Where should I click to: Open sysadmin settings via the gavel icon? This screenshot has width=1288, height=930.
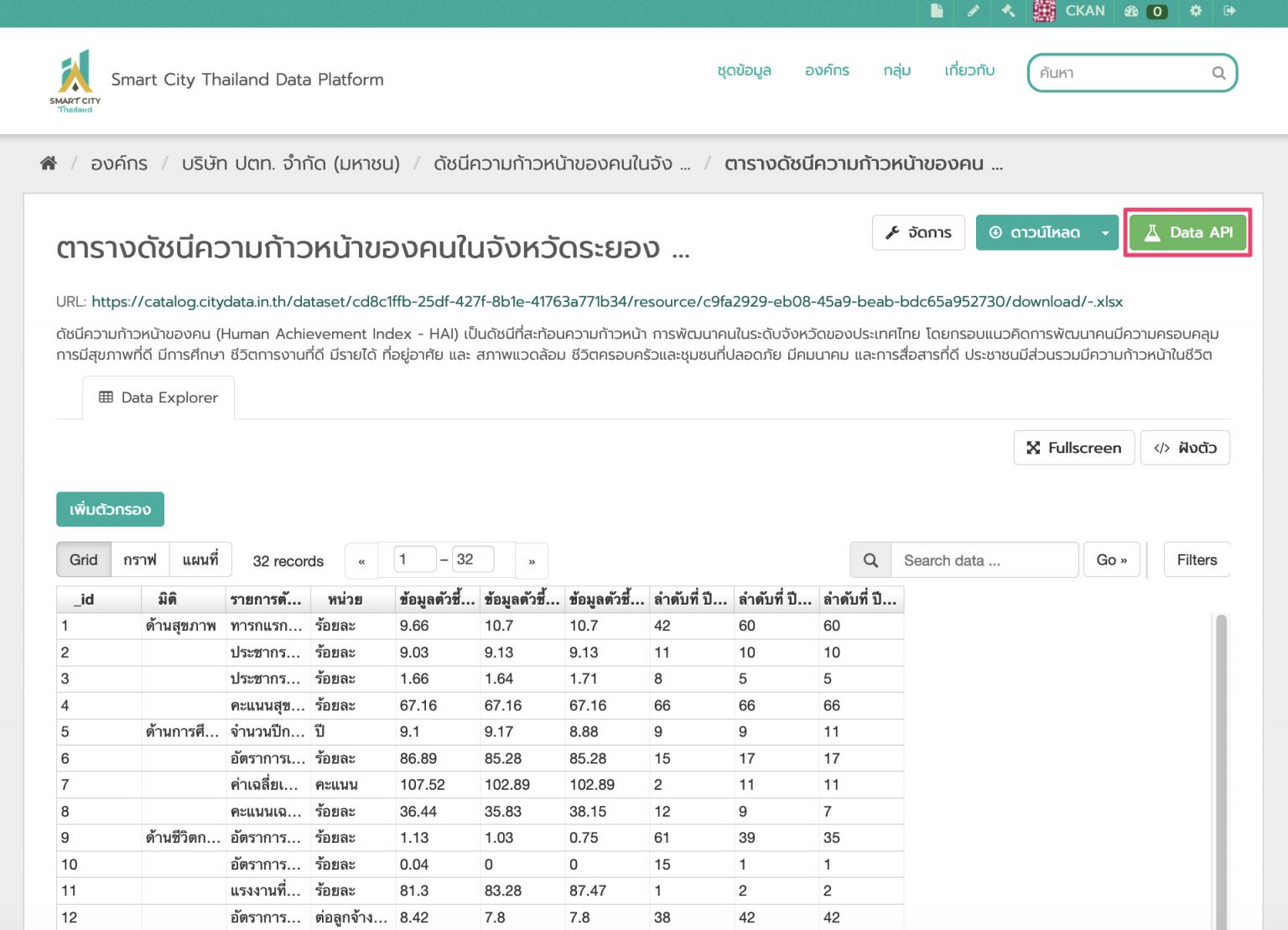1008,11
